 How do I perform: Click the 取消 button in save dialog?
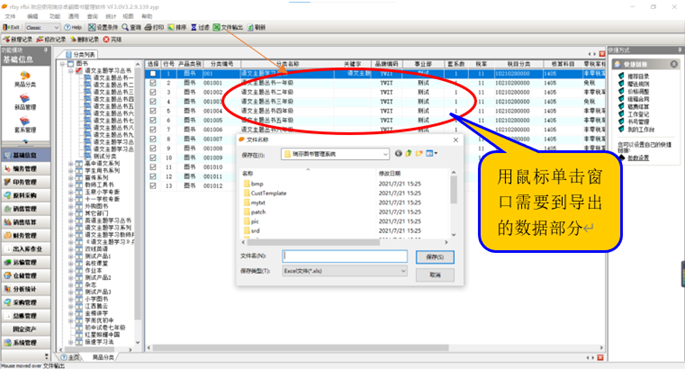click(435, 275)
